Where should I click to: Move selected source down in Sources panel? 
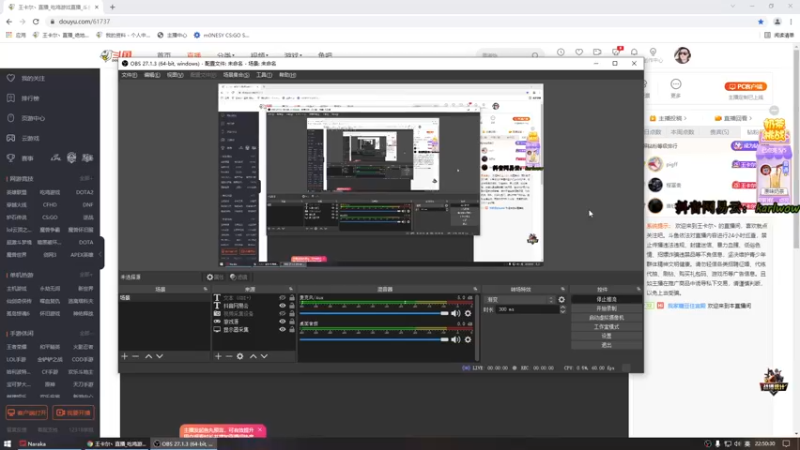(264, 356)
